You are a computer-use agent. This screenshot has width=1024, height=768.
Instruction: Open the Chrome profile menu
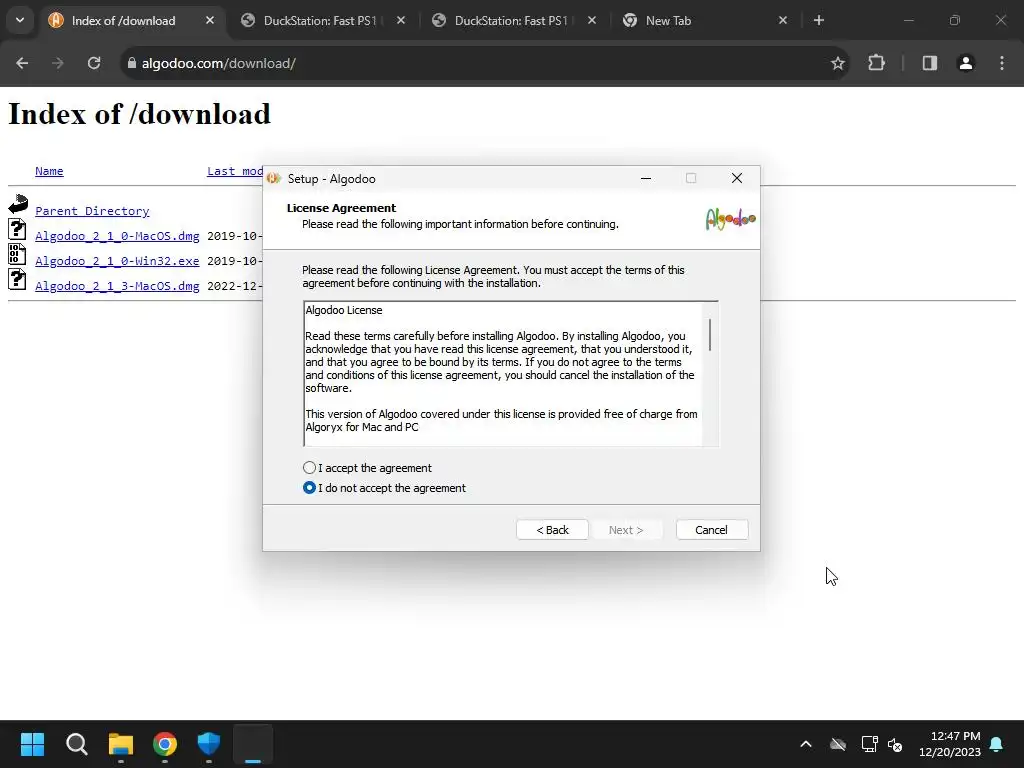(x=966, y=63)
